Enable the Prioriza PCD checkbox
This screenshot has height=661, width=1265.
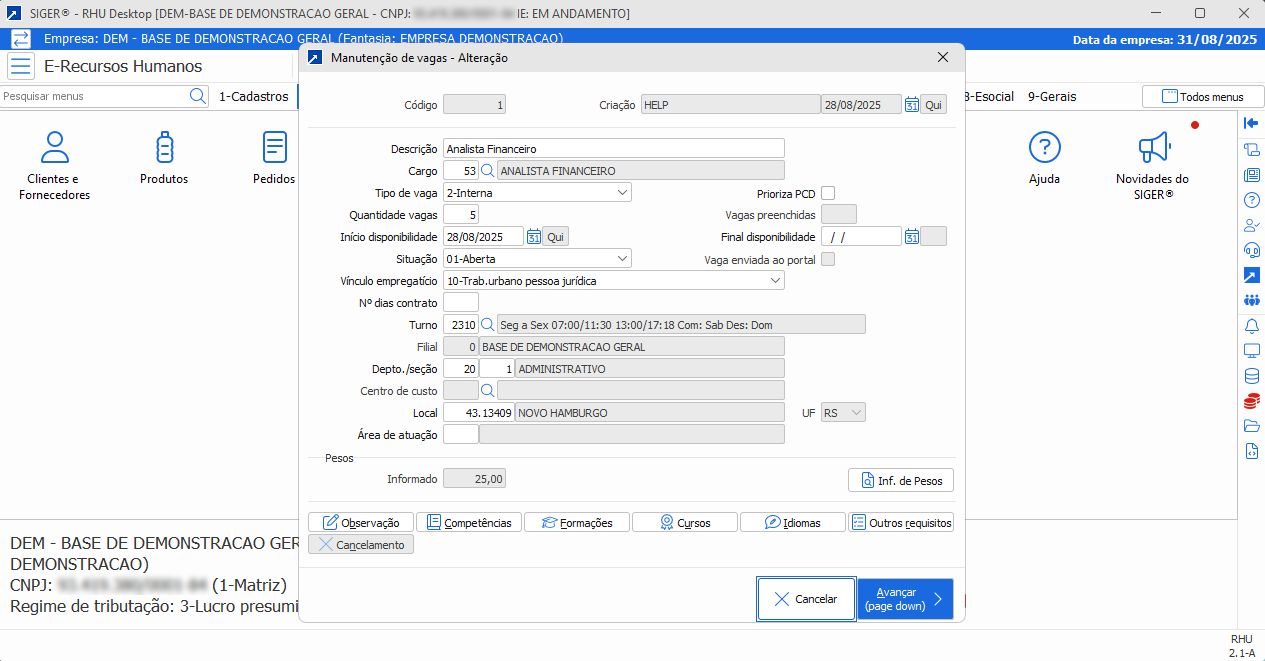[x=828, y=193]
